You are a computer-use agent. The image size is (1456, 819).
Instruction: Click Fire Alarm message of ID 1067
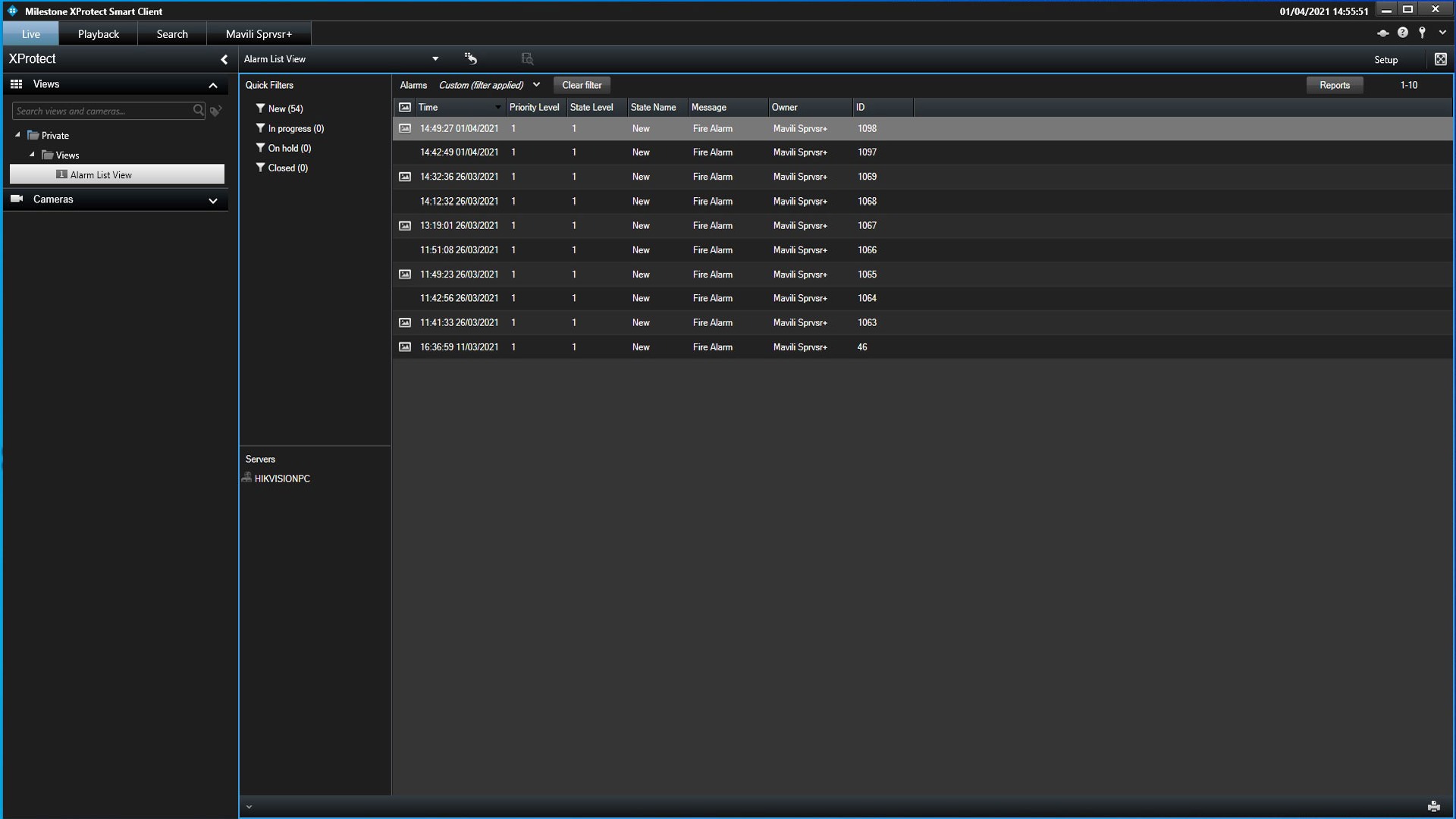712,225
